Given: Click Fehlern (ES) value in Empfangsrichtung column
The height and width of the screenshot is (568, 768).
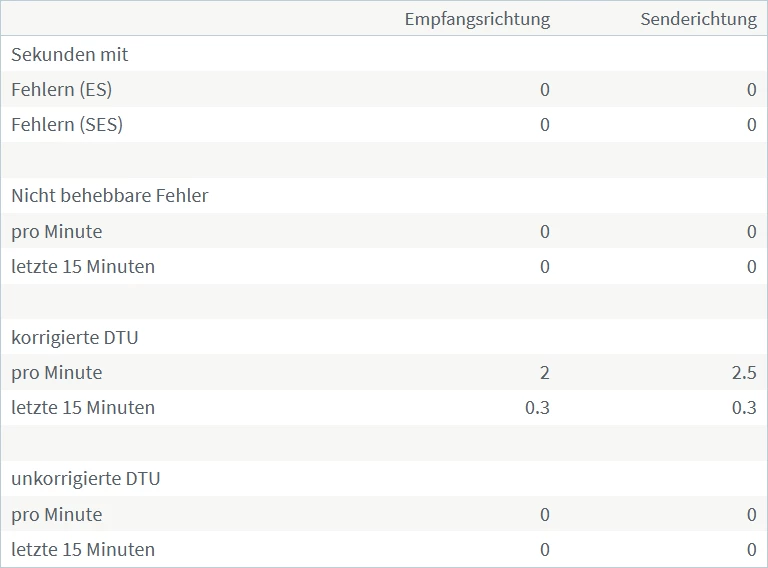Looking at the screenshot, I should click(544, 90).
